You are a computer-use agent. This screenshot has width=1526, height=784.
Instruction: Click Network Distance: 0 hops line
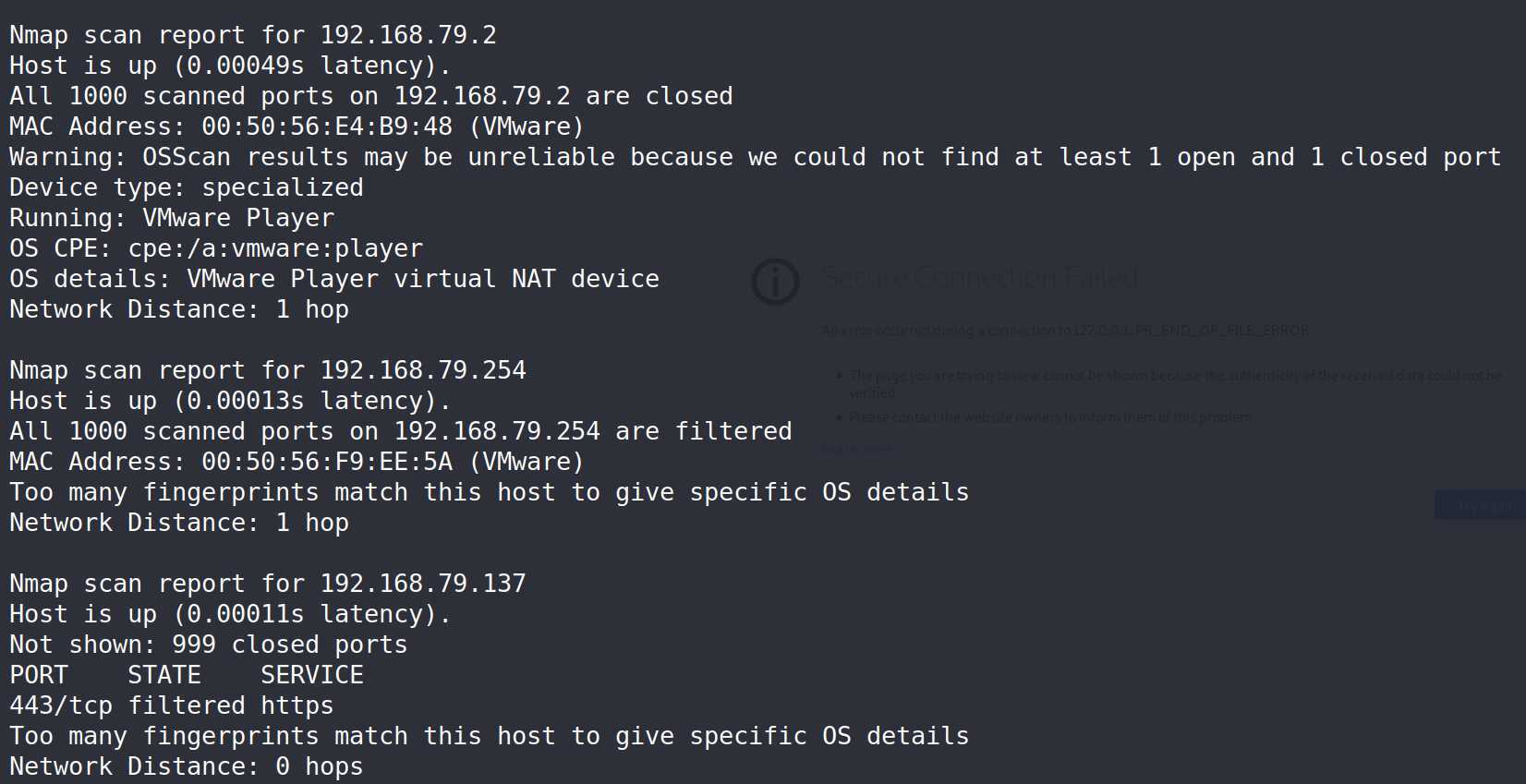[x=187, y=766]
